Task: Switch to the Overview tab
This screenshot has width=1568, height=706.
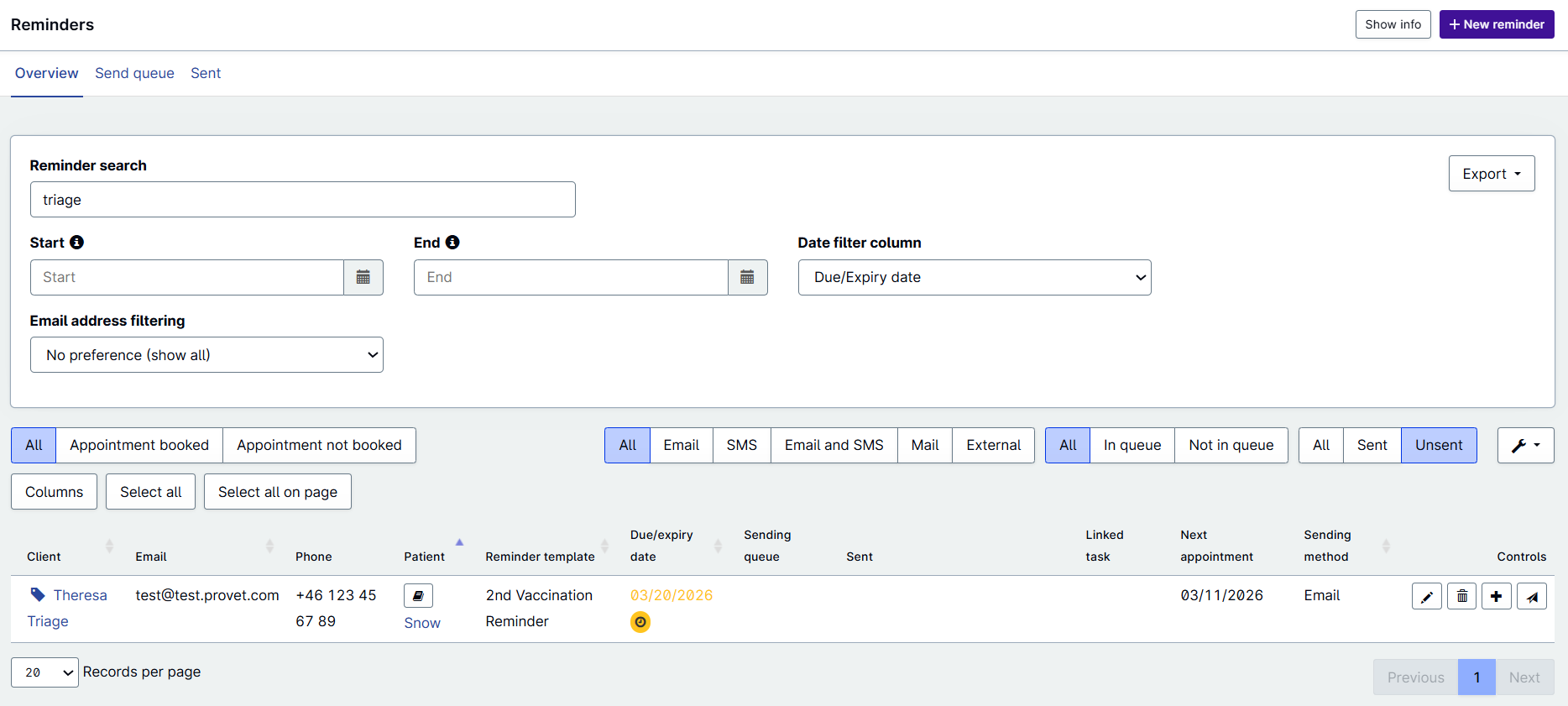Action: coord(47,73)
